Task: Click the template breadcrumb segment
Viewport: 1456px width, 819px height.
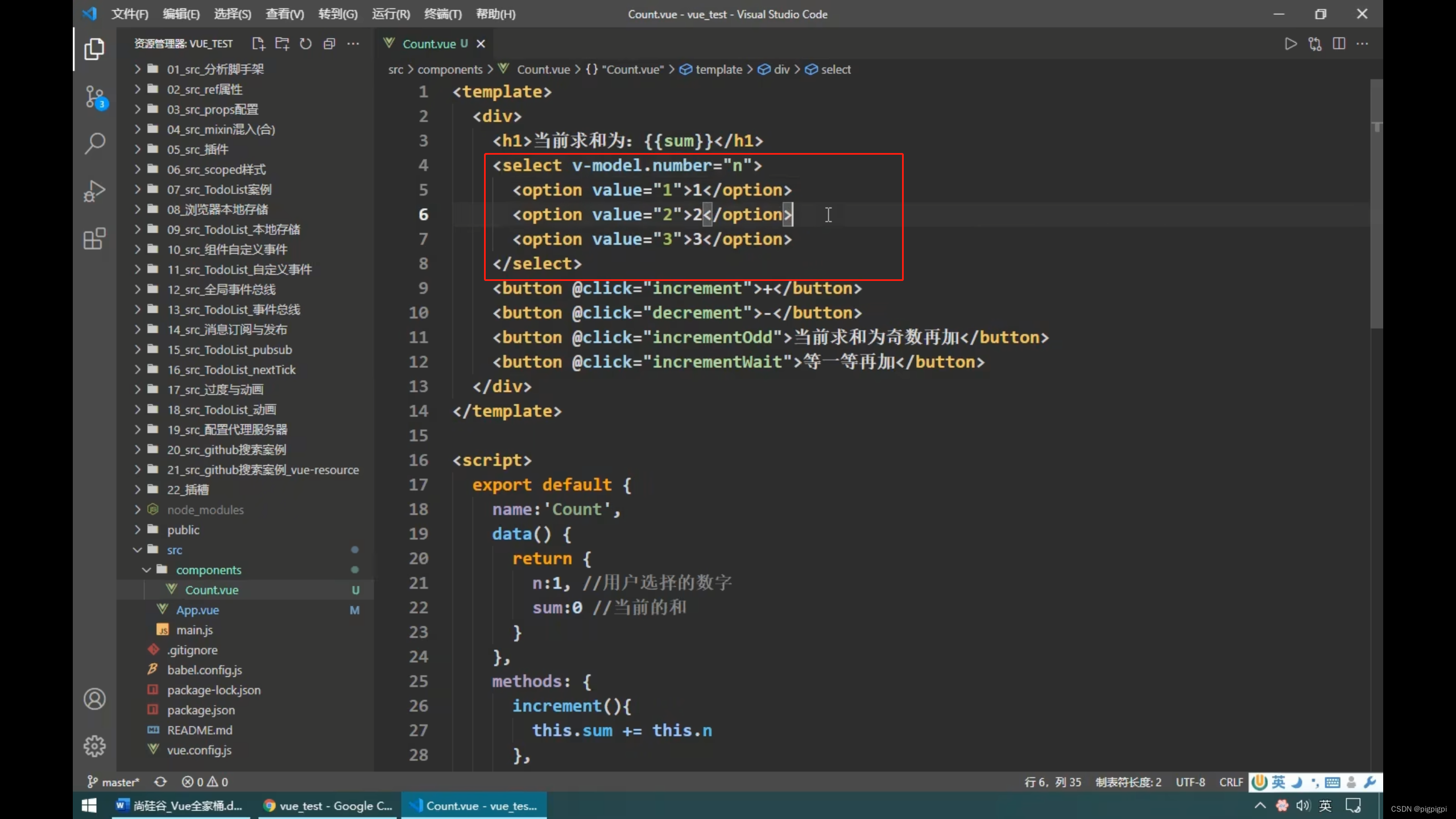Action: [x=712, y=69]
